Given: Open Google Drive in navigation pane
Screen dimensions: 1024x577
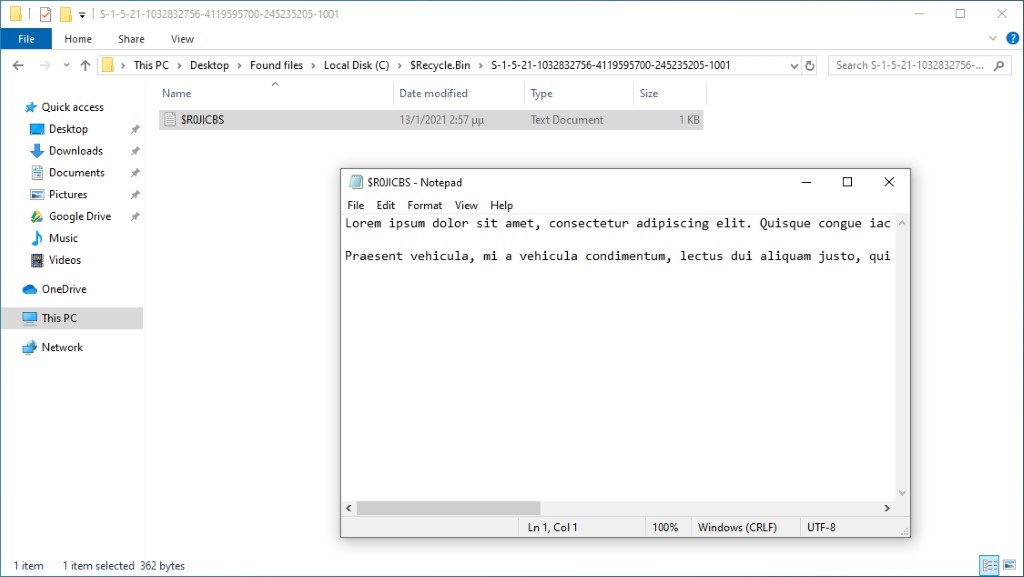Looking at the screenshot, I should pyautogui.click(x=80, y=216).
